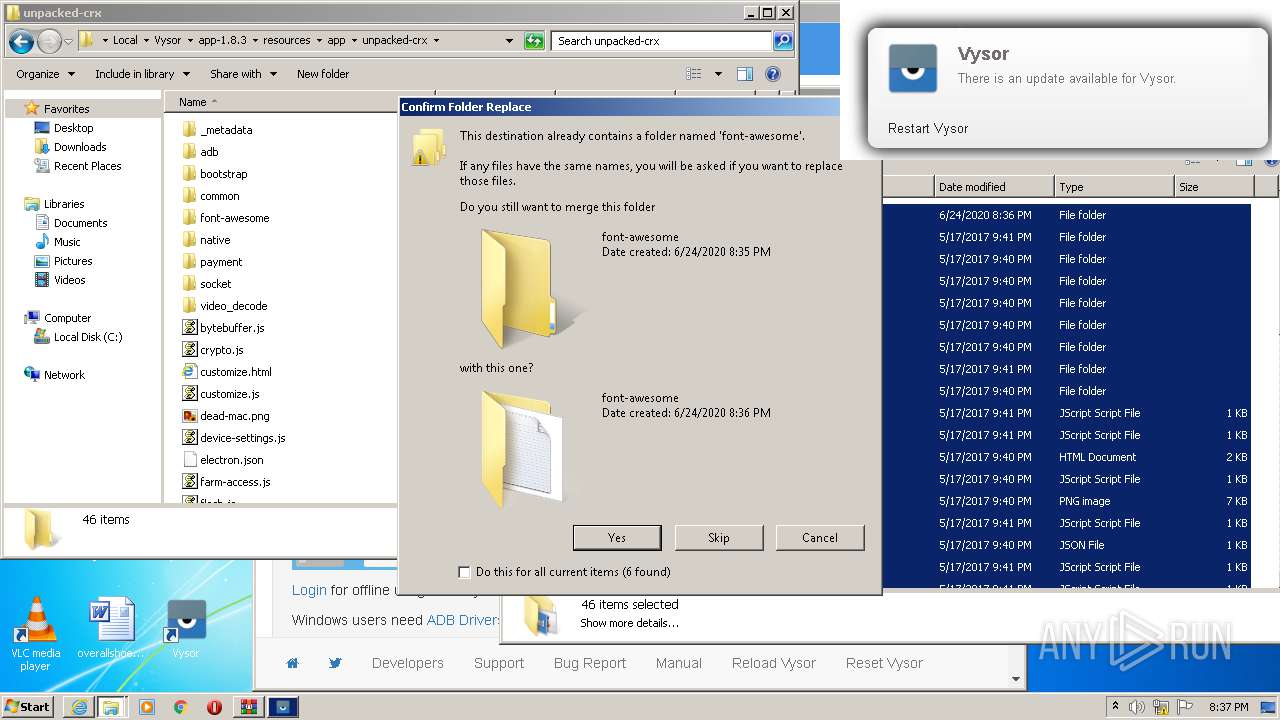Open the view options dropdown arrow
Viewport: 1280px width, 720px height.
click(x=718, y=74)
